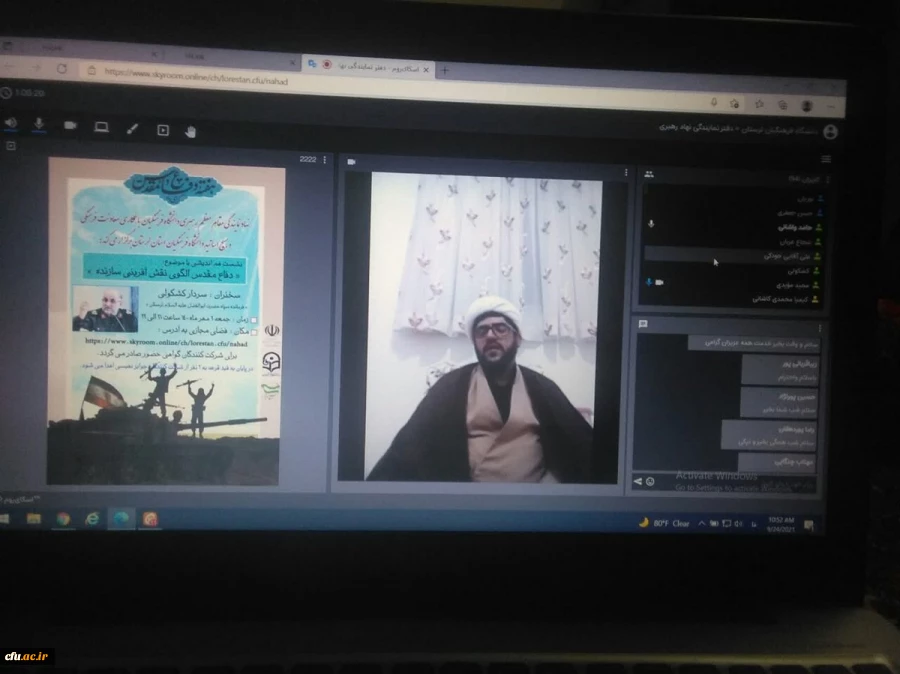Click the send arrow in chat box

click(x=639, y=482)
